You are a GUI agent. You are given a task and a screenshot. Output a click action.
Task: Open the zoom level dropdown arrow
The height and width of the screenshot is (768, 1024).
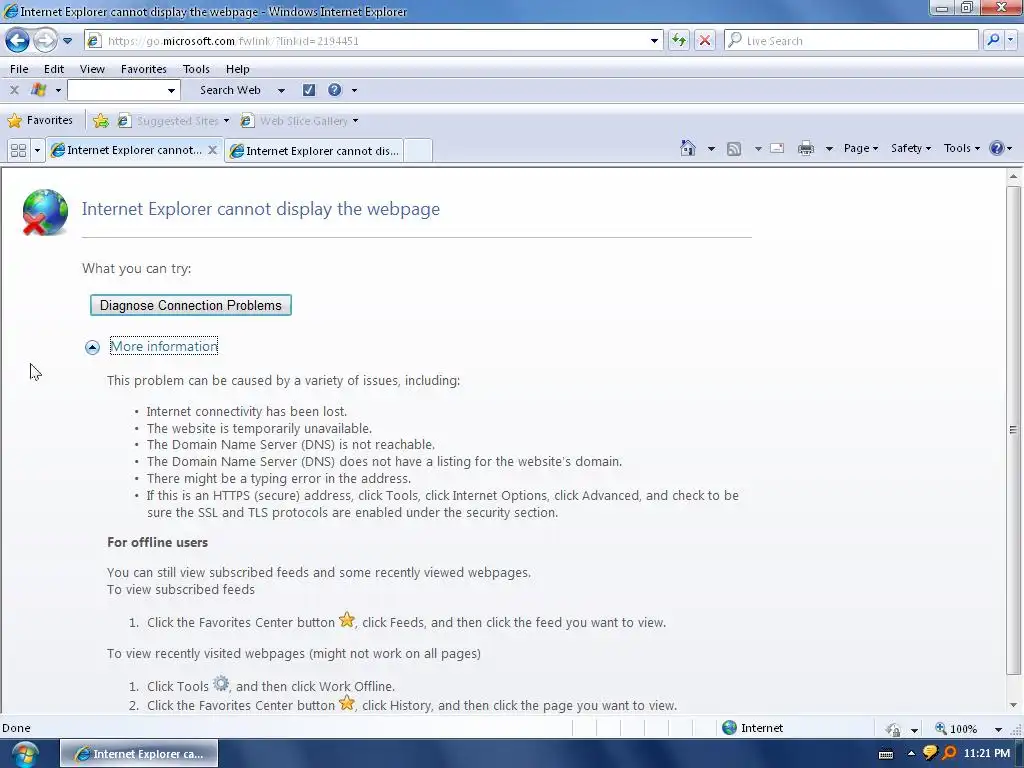pos(998,729)
